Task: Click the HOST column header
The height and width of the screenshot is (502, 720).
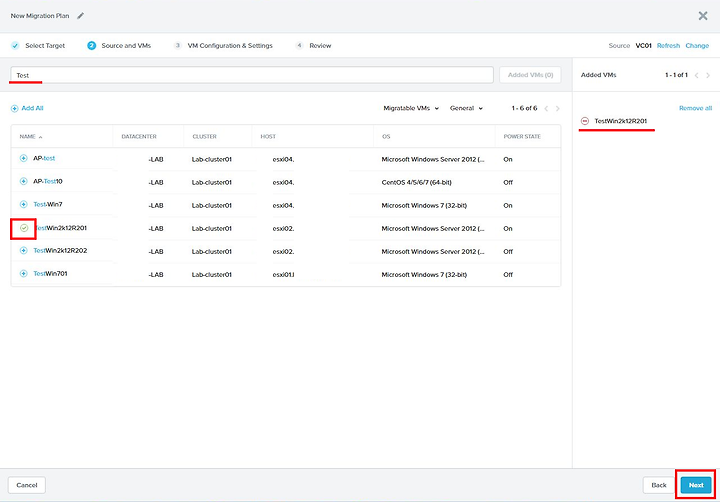Action: coord(268,136)
